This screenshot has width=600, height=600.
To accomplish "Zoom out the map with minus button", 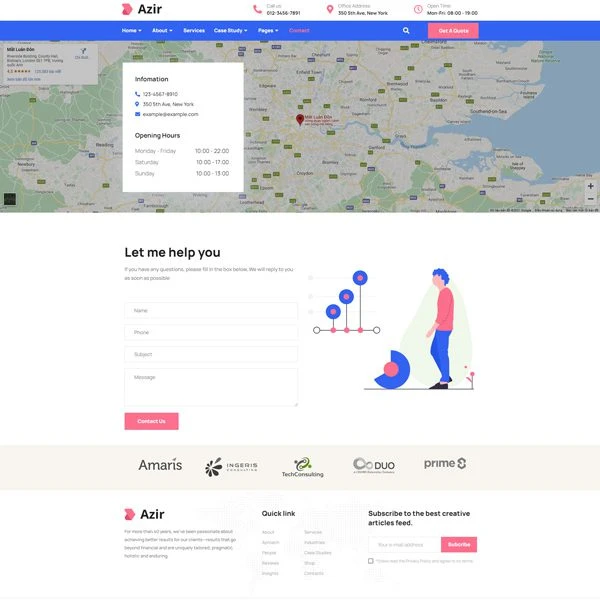I will (591, 199).
